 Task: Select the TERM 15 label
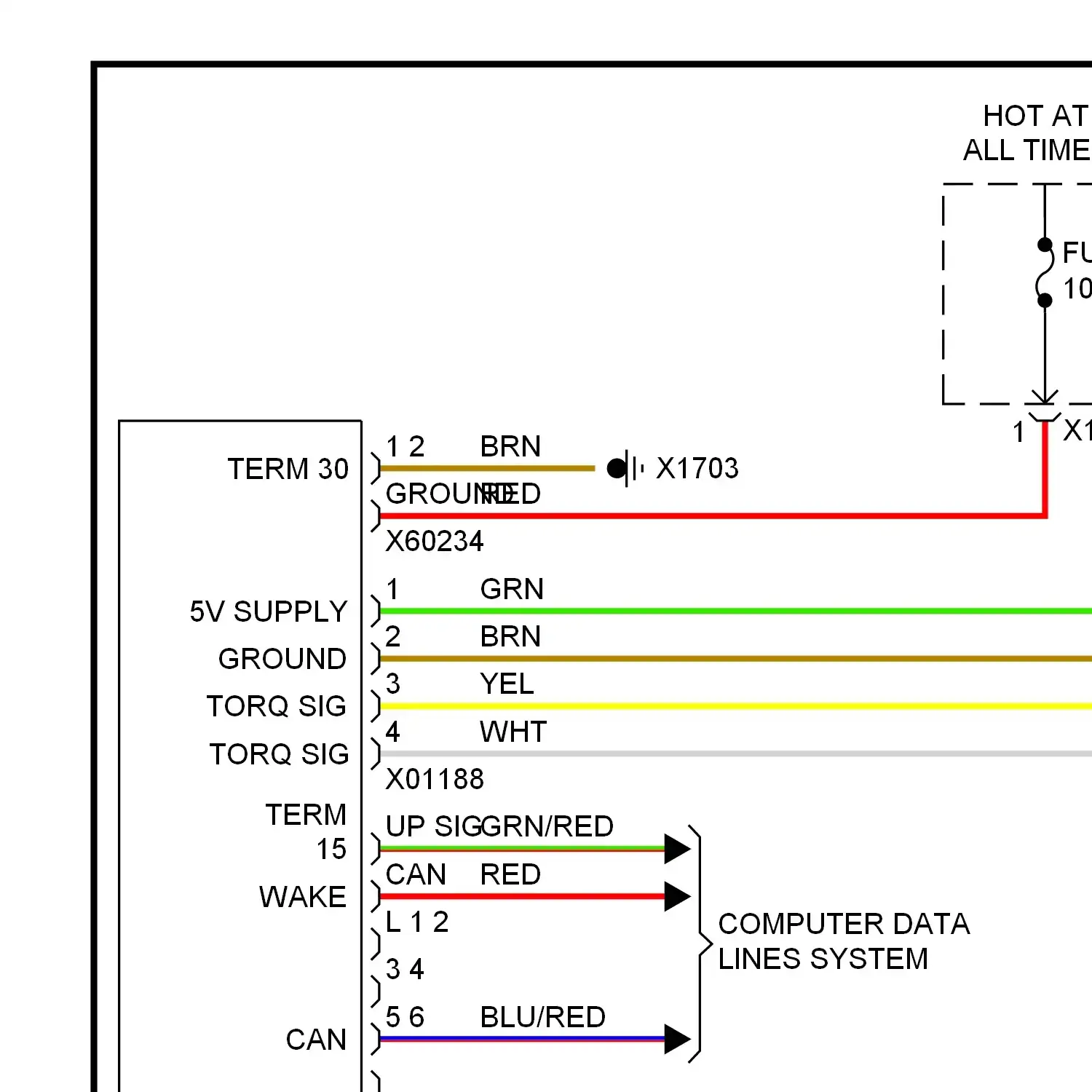(306, 831)
